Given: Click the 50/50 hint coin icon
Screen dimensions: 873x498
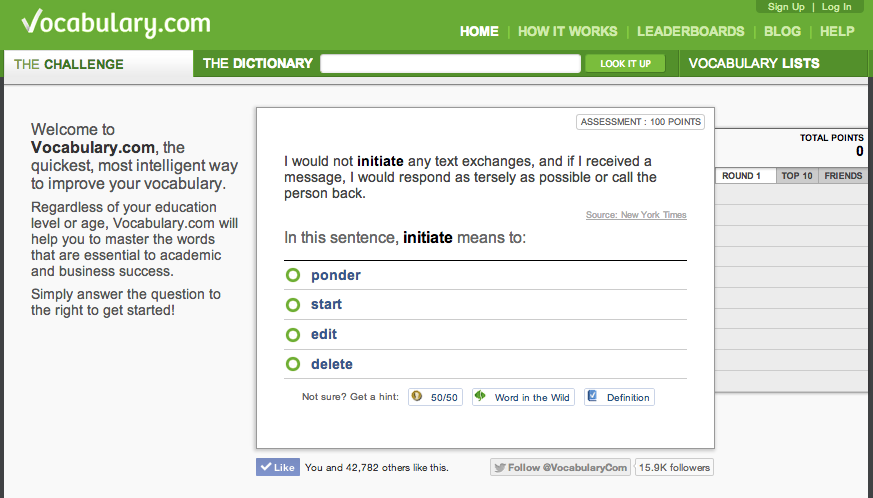Looking at the screenshot, I should [418, 397].
